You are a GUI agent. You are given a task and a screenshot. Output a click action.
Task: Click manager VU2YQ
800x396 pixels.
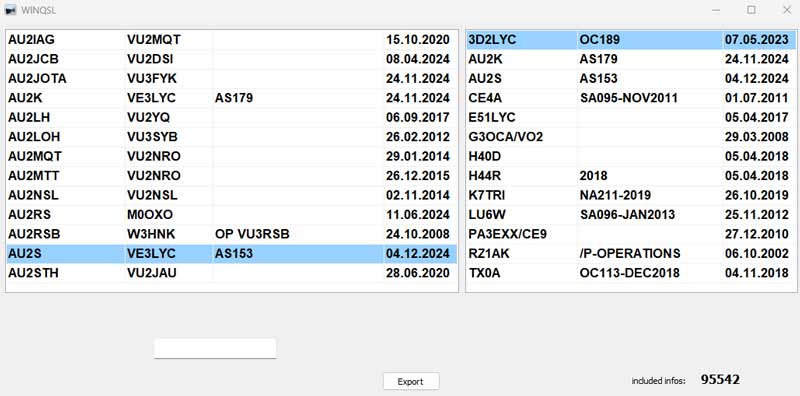[148, 117]
